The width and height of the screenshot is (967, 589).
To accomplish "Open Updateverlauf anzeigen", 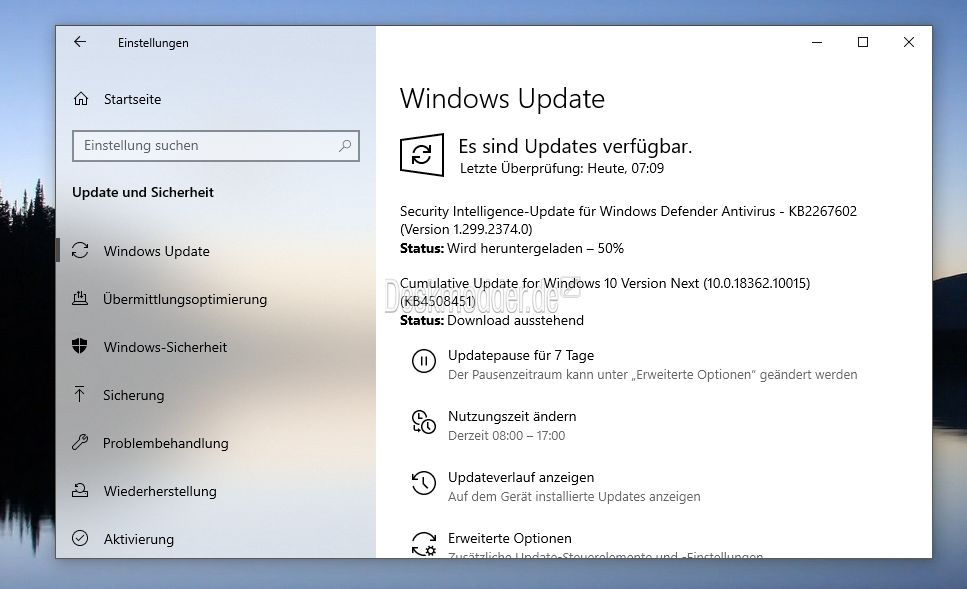I will click(521, 477).
